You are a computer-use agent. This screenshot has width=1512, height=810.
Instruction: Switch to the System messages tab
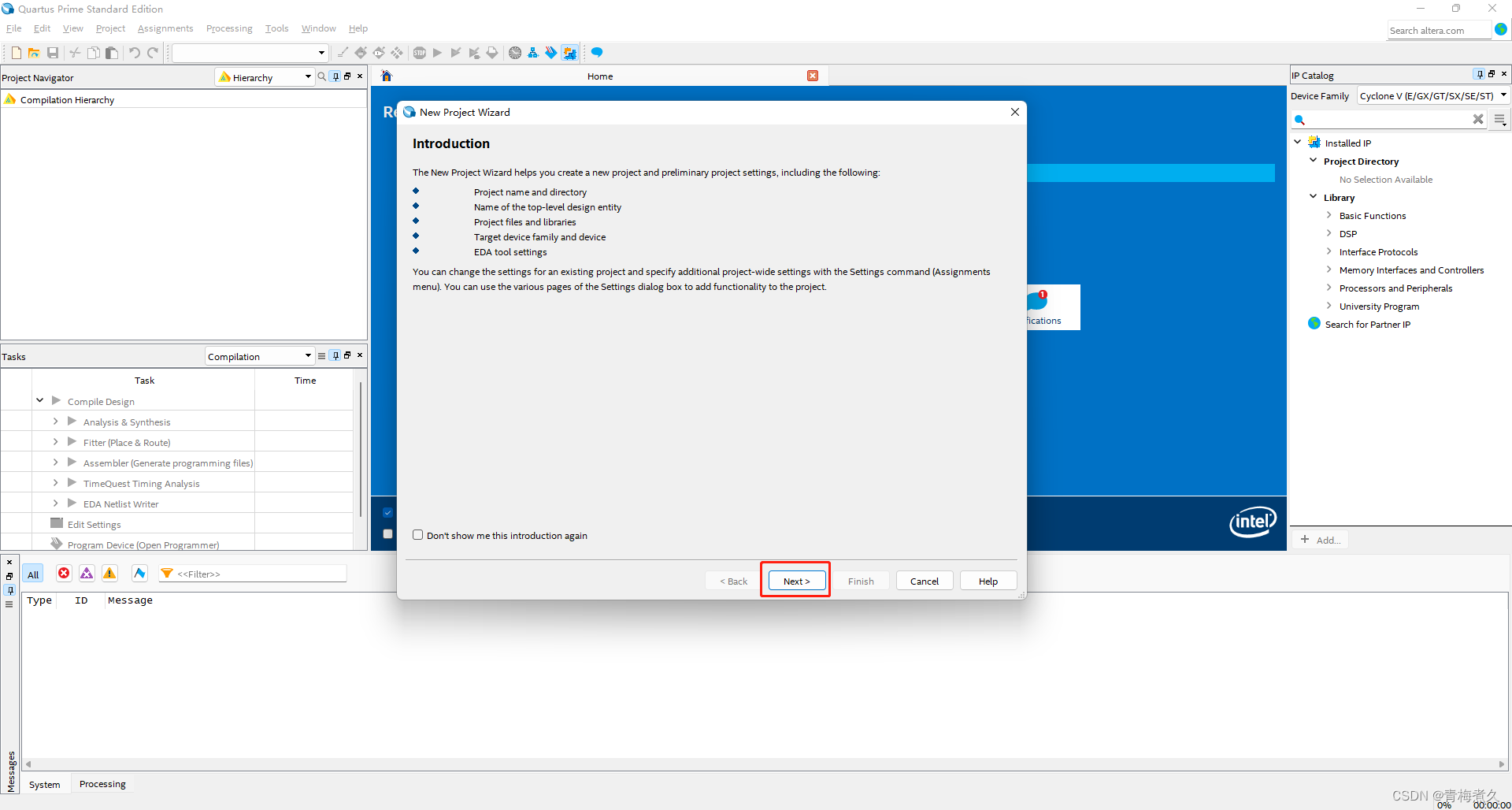(x=45, y=784)
